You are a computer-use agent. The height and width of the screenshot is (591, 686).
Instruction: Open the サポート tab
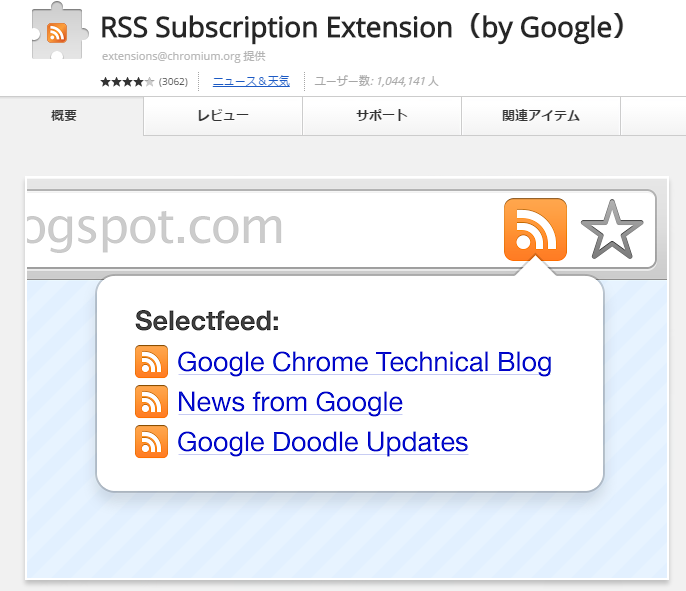pyautogui.click(x=382, y=115)
